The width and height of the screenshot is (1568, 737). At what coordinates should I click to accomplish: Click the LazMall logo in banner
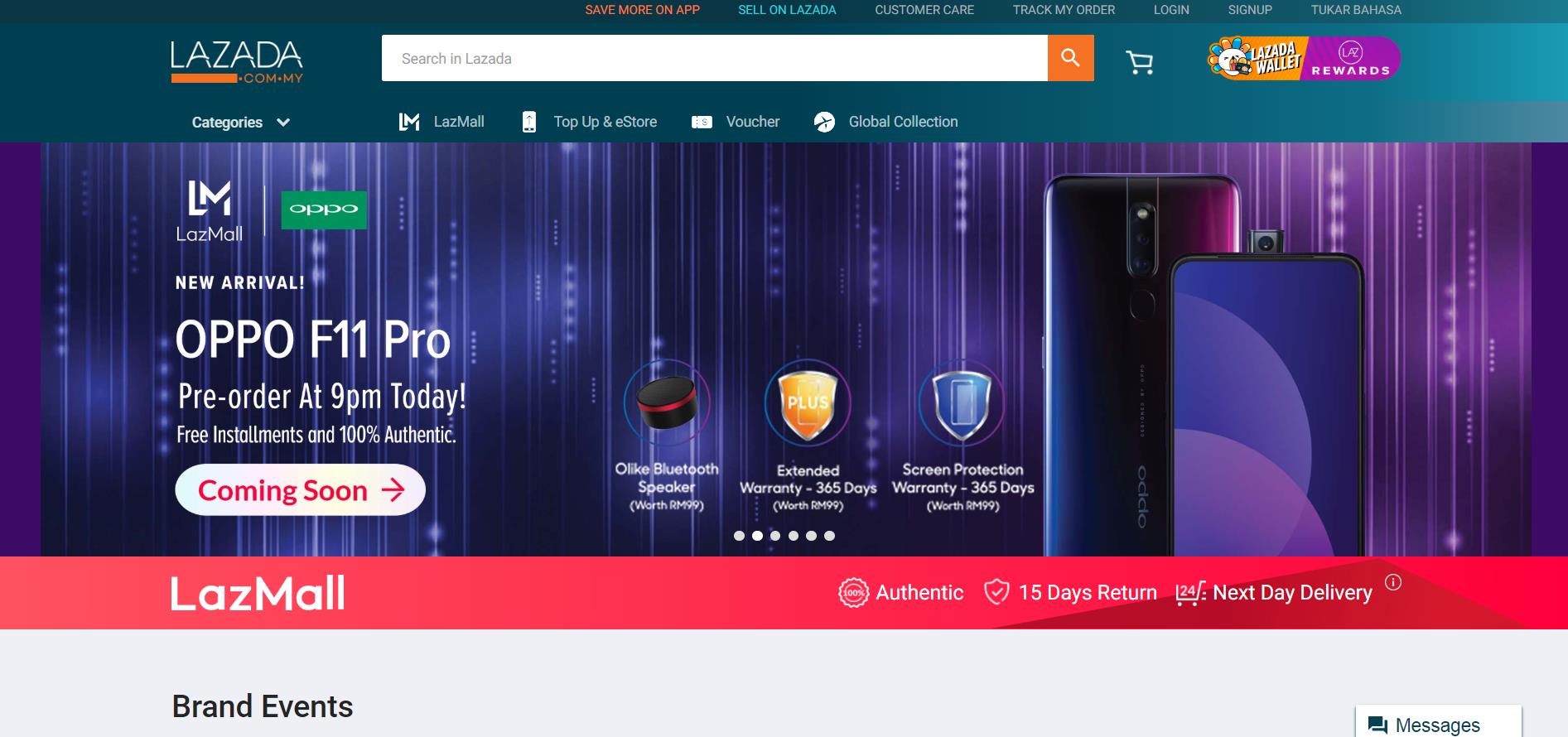pyautogui.click(x=210, y=211)
